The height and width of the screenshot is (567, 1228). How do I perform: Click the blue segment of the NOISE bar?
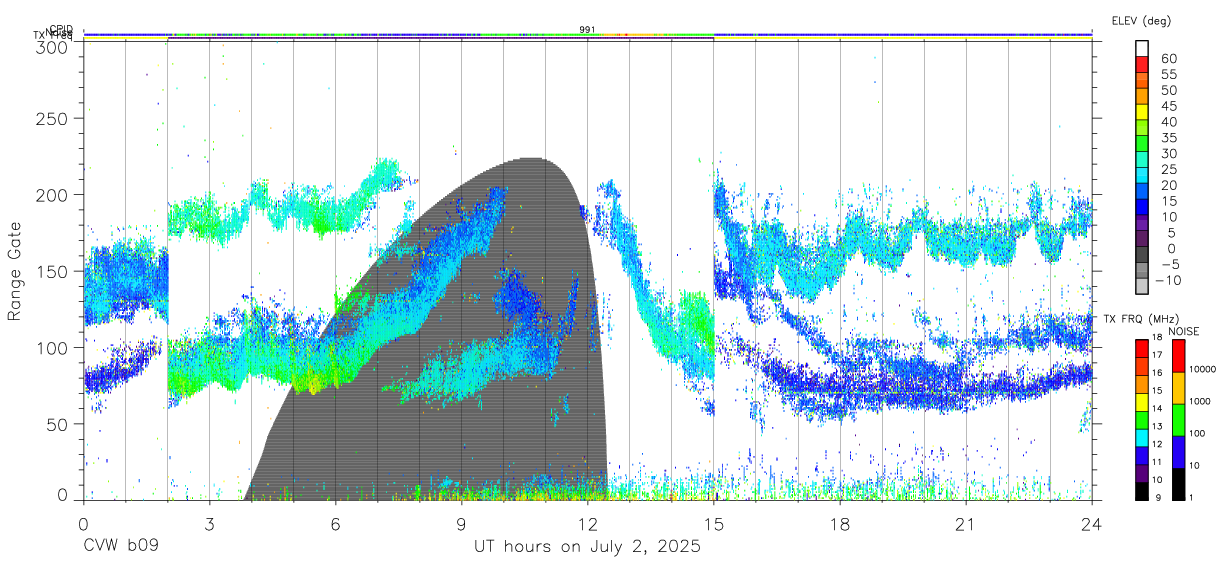pyautogui.click(x=1177, y=452)
